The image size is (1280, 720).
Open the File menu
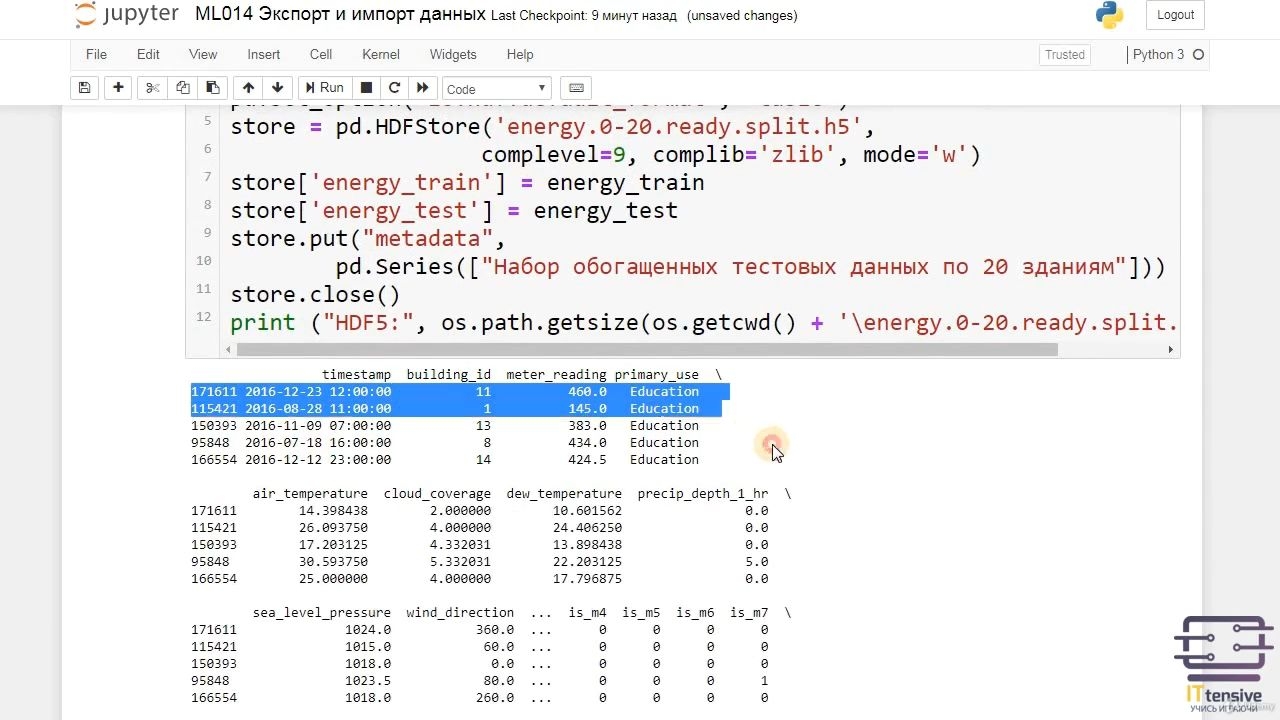(x=96, y=54)
